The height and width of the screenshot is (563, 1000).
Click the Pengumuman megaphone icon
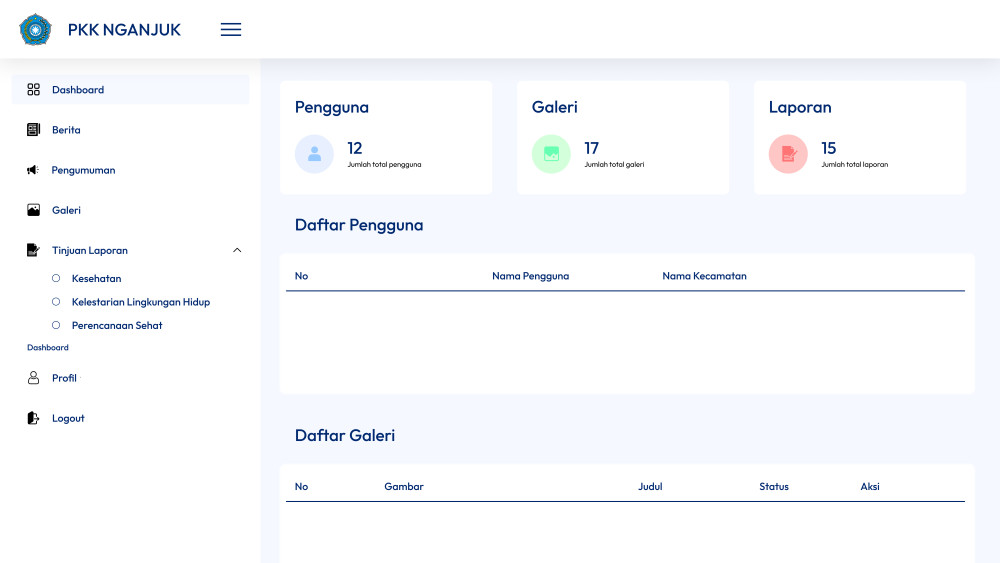(x=33, y=170)
